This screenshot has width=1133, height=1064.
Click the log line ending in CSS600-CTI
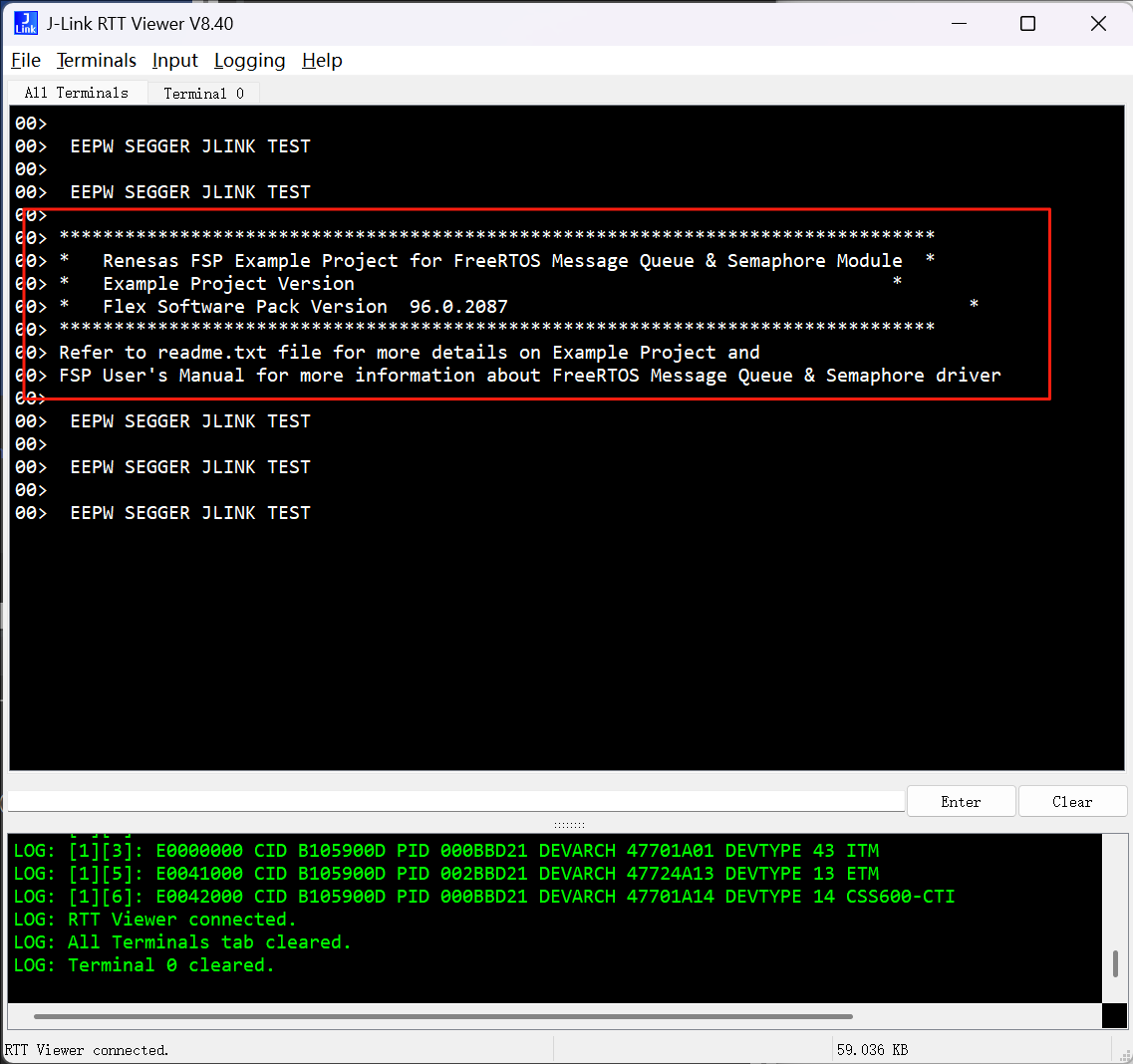484,898
